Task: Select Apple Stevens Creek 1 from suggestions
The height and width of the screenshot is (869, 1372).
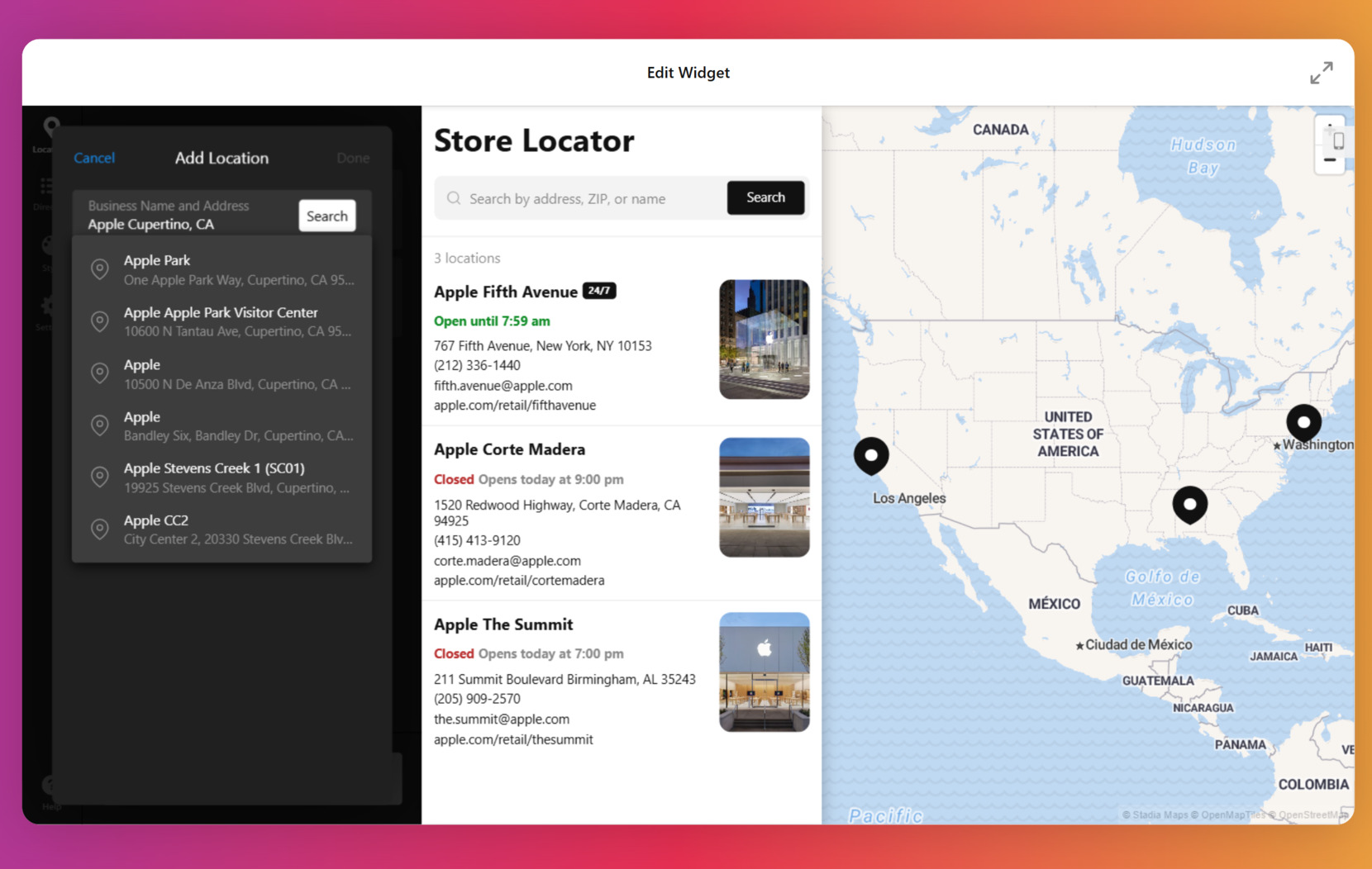Action: (214, 477)
